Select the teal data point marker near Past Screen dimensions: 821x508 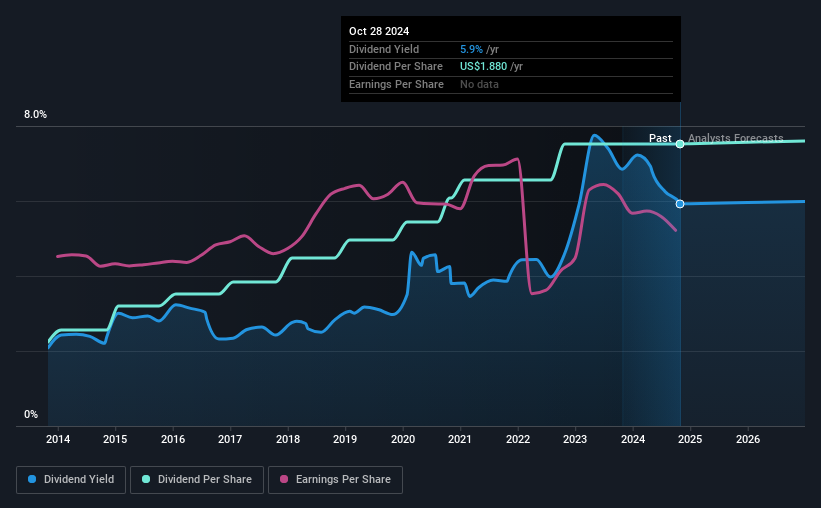coord(680,144)
